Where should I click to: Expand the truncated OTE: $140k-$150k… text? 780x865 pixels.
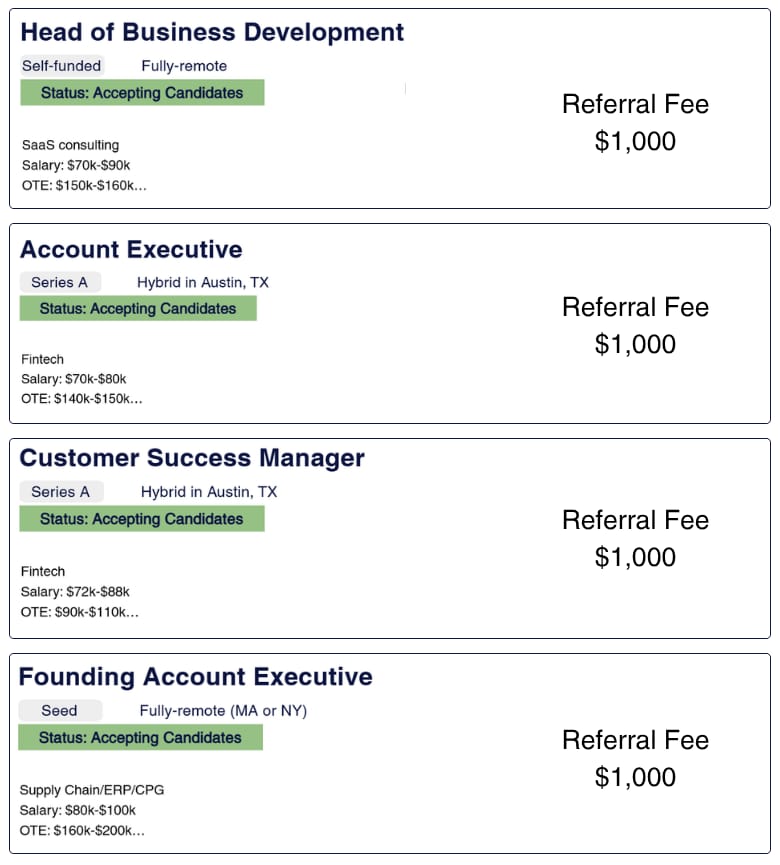click(x=82, y=398)
